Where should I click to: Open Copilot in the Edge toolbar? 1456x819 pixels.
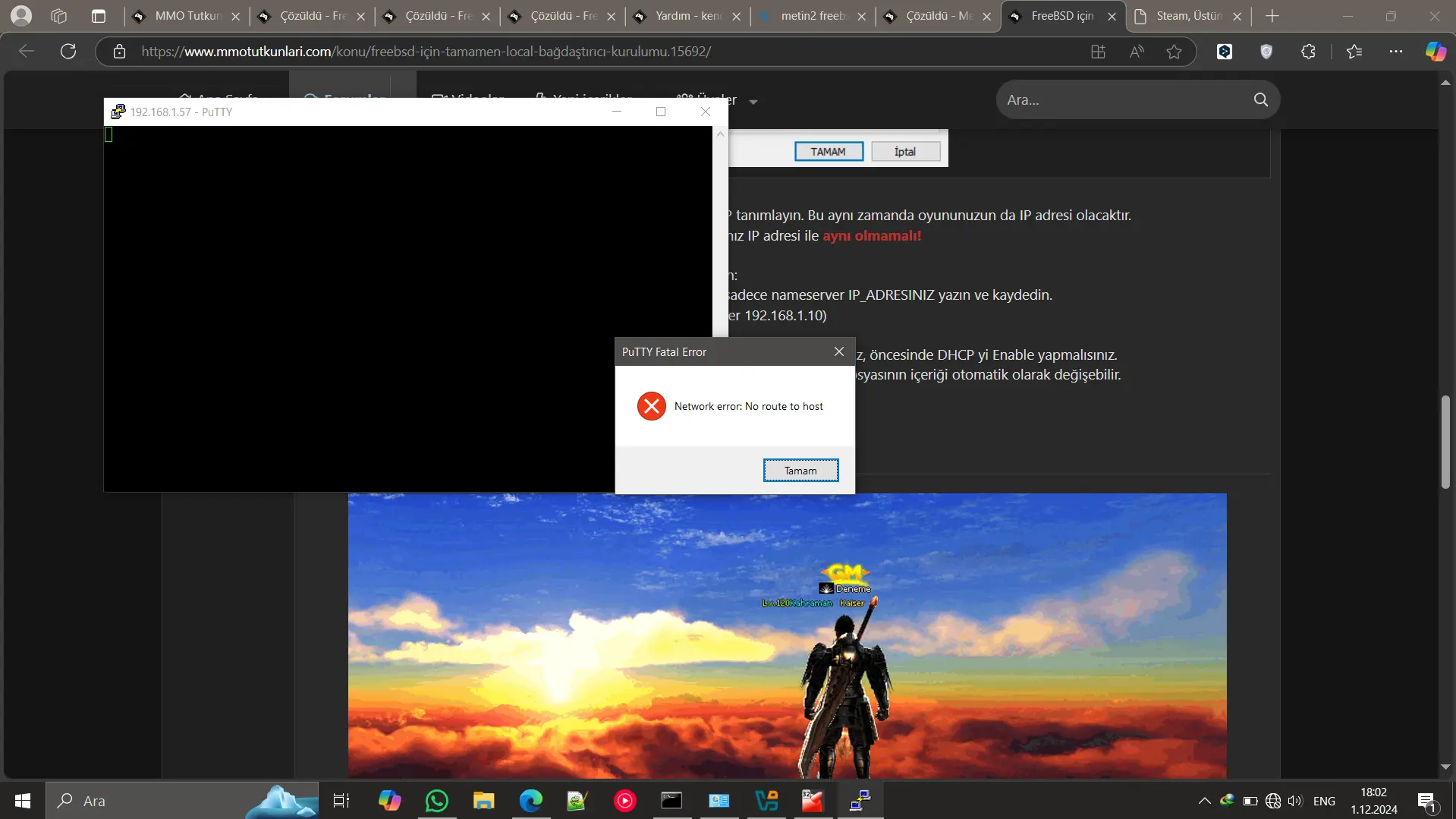(1435, 52)
